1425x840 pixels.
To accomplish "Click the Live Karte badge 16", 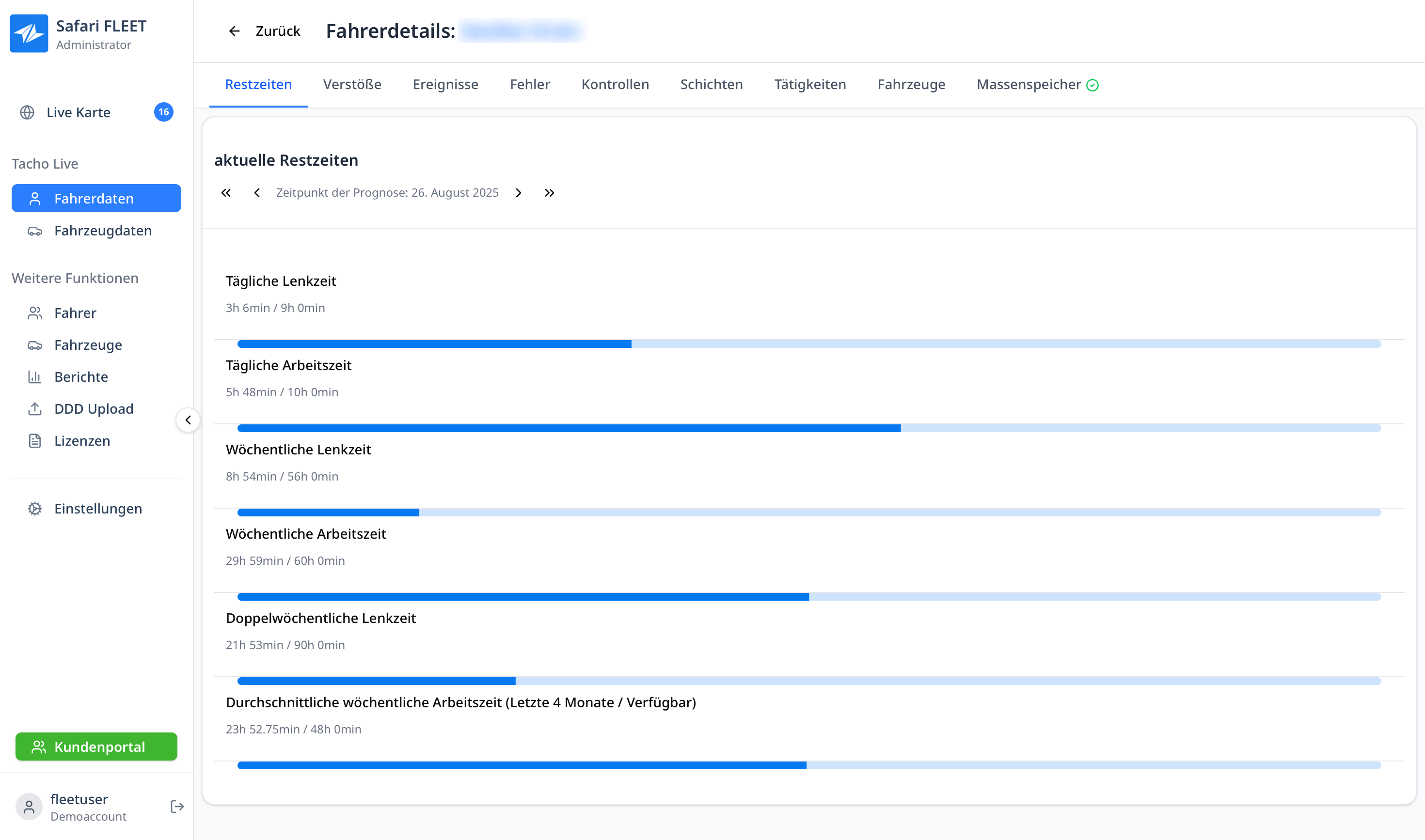I will click(164, 112).
